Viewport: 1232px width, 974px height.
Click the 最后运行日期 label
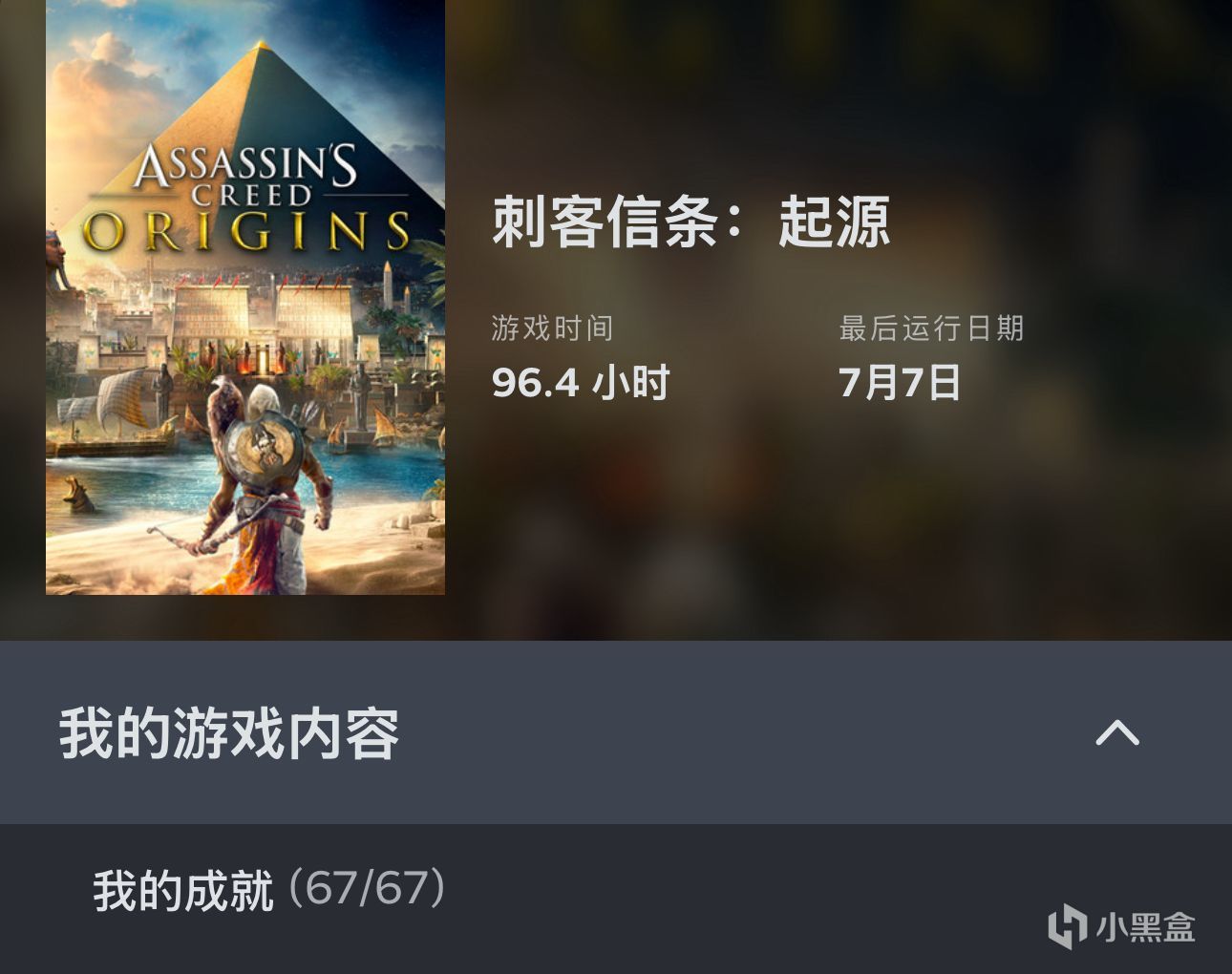(931, 328)
